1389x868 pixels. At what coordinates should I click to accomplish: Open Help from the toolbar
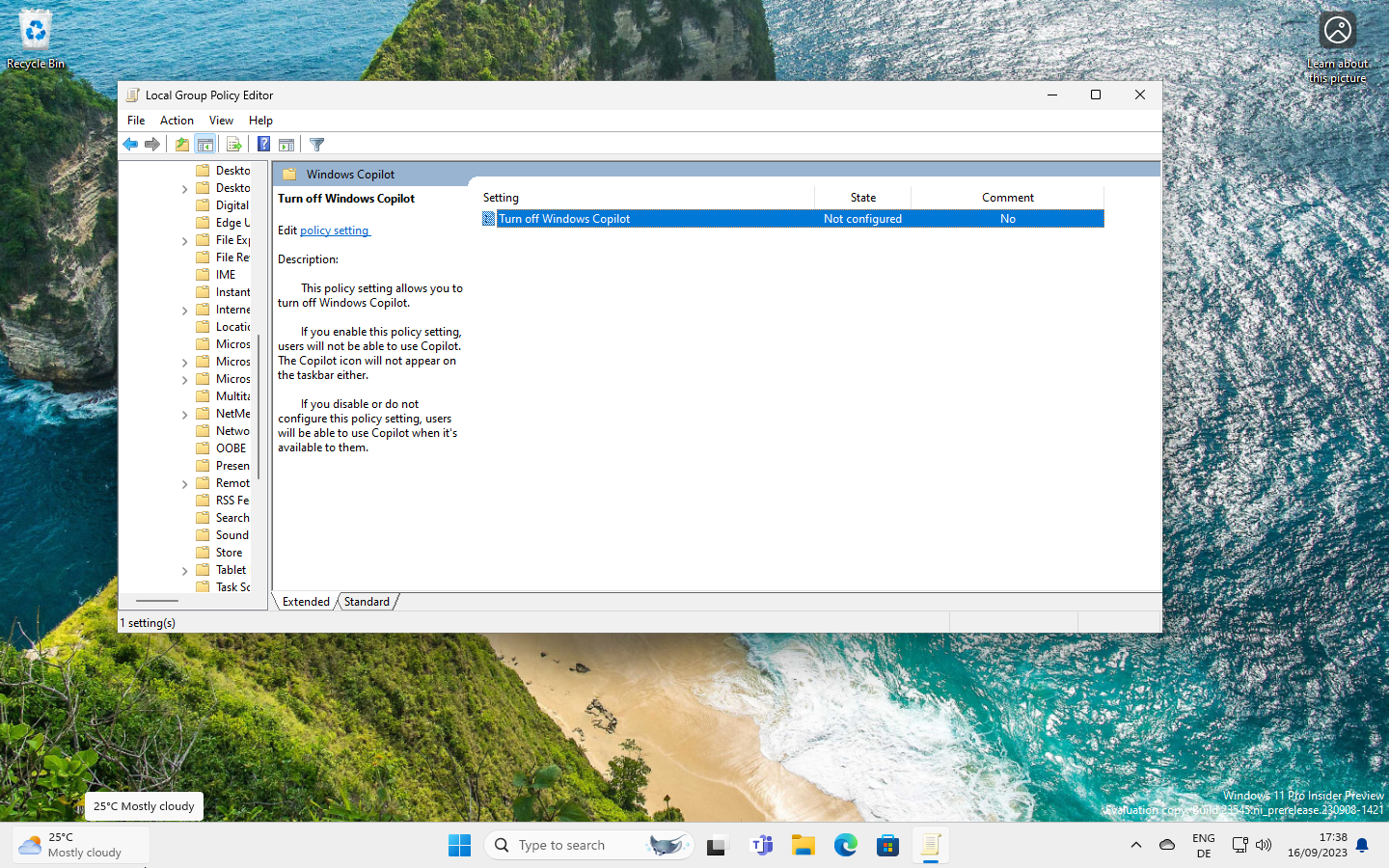(263, 144)
